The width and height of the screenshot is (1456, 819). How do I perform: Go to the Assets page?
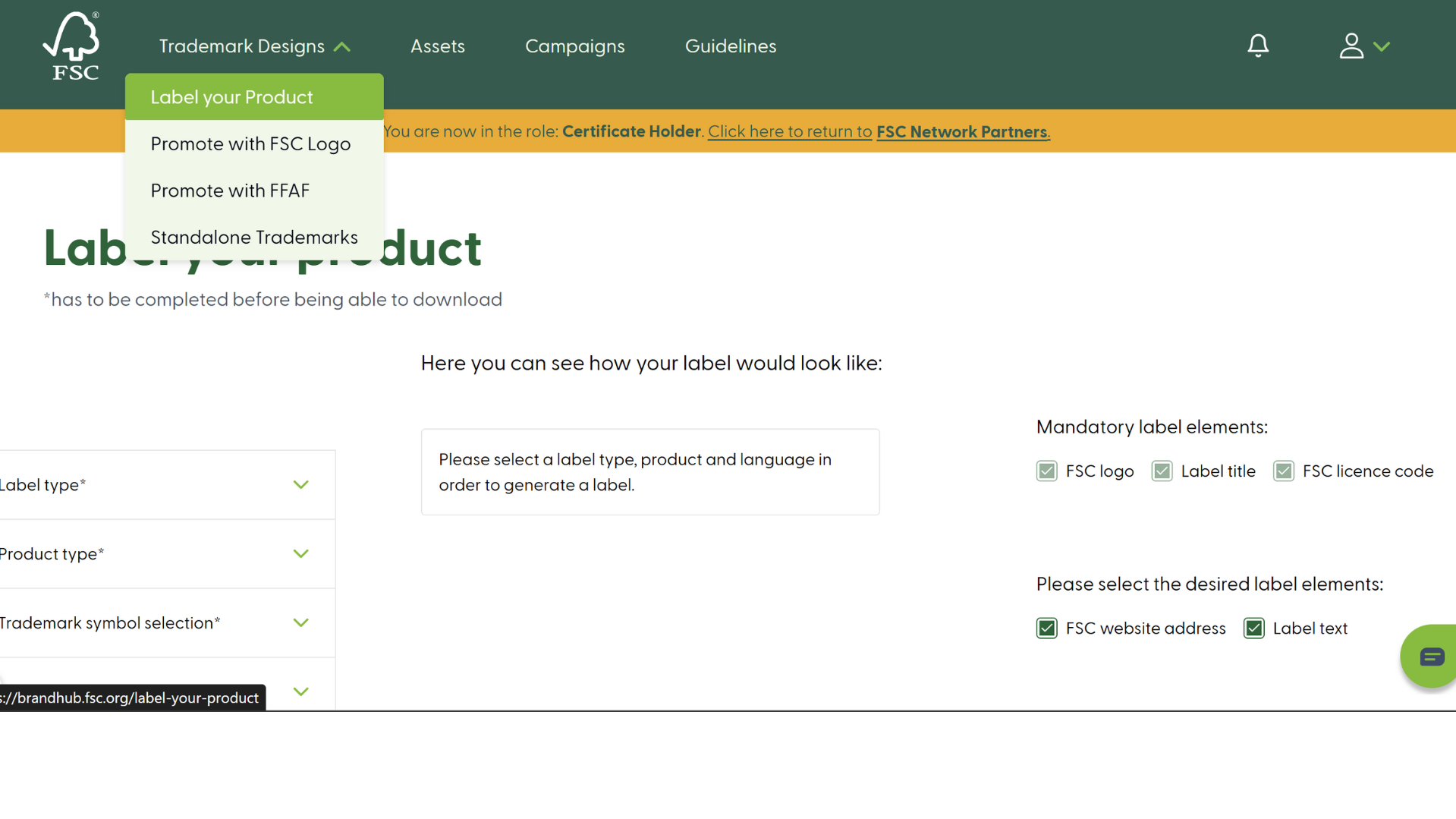tap(437, 46)
